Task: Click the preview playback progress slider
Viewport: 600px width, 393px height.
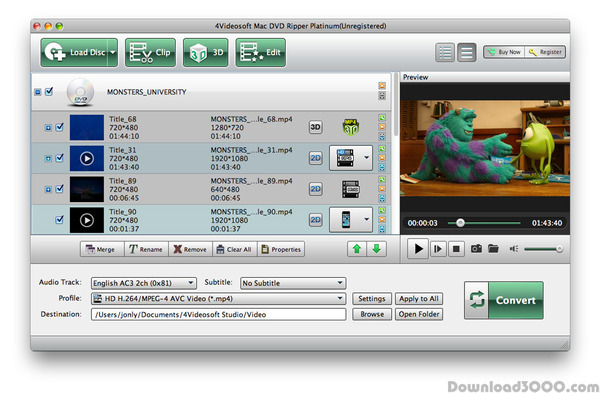Action: tap(484, 223)
